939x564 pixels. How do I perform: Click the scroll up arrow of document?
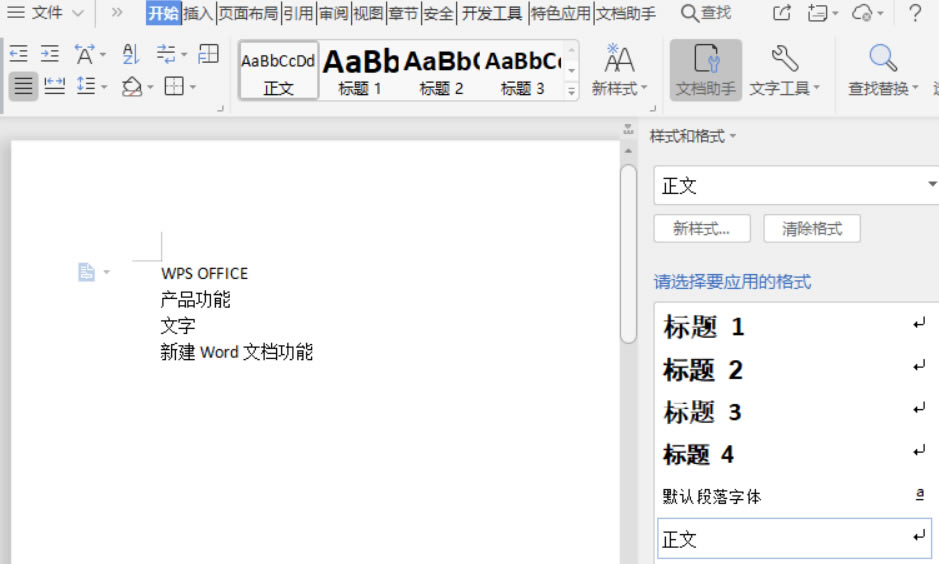pos(628,151)
